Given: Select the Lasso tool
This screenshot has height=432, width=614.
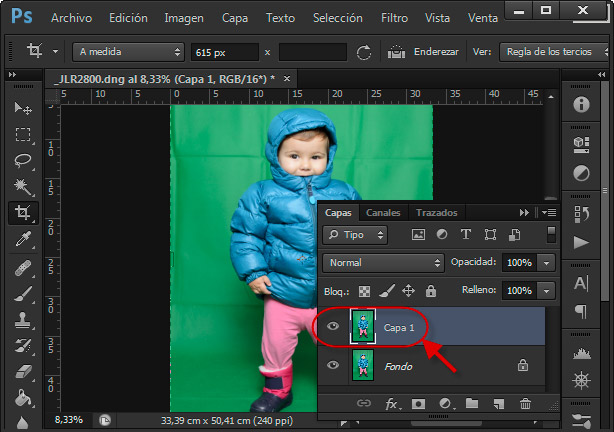Looking at the screenshot, I should (23, 160).
